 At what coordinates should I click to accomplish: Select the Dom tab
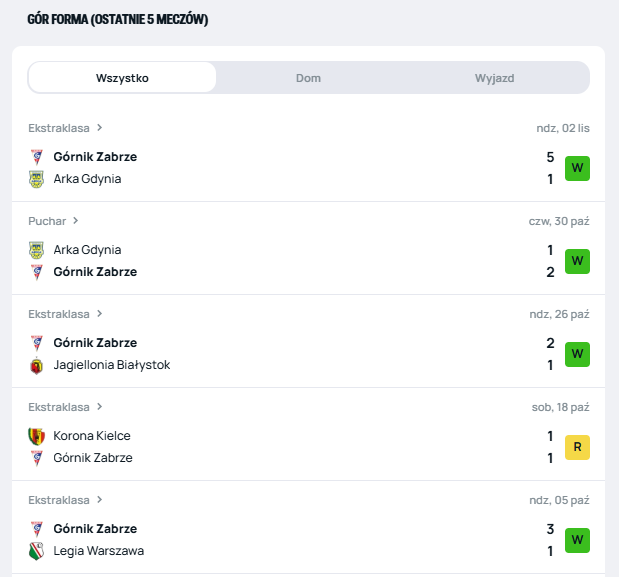tap(308, 78)
